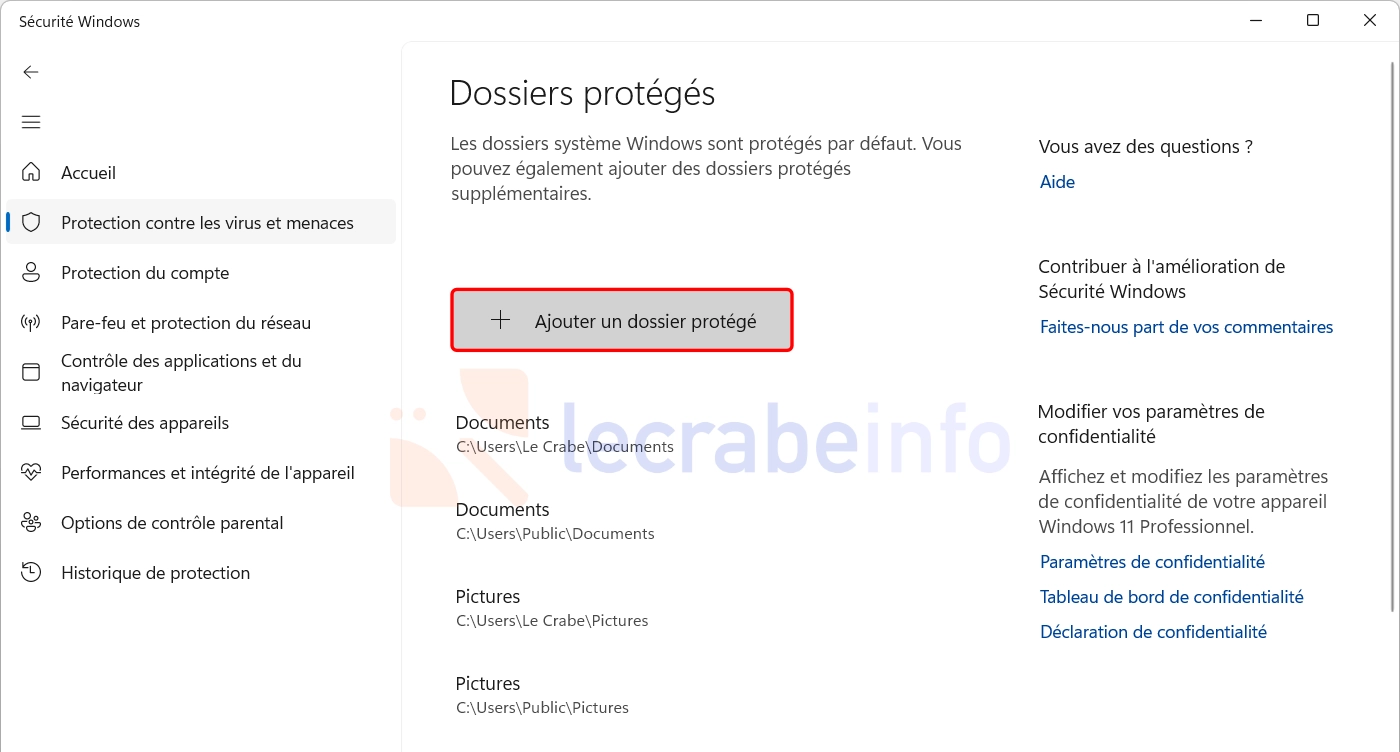The width and height of the screenshot is (1400, 752).
Task: Click the app and browser control icon
Action: click(x=31, y=372)
